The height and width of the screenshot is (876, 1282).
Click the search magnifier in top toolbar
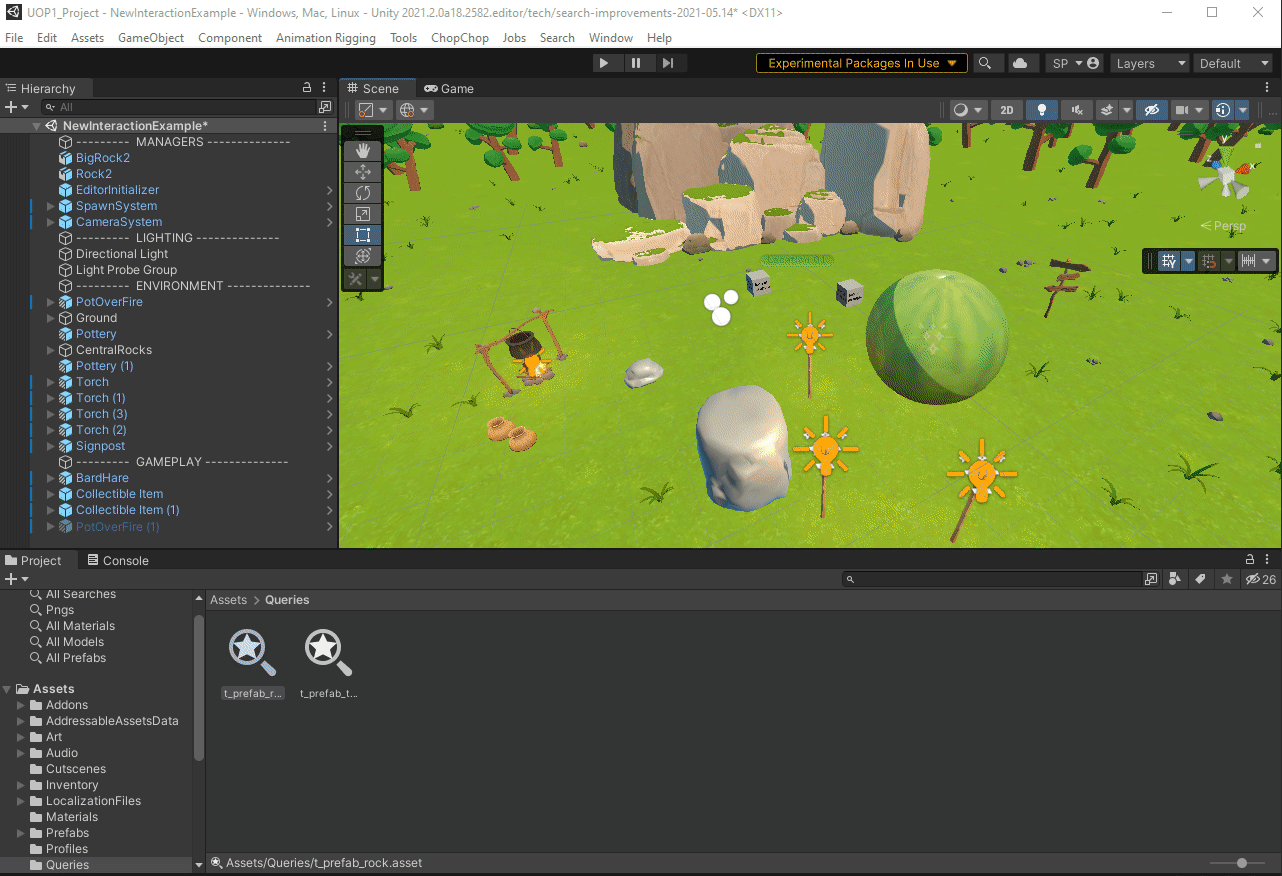pos(985,63)
